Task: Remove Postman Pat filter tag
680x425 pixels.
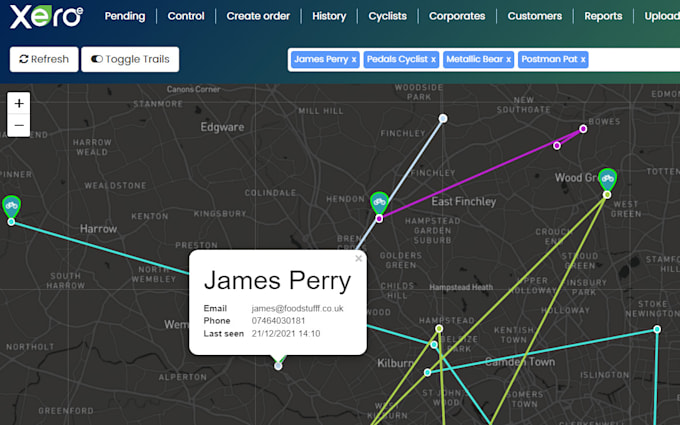Action: [583, 59]
